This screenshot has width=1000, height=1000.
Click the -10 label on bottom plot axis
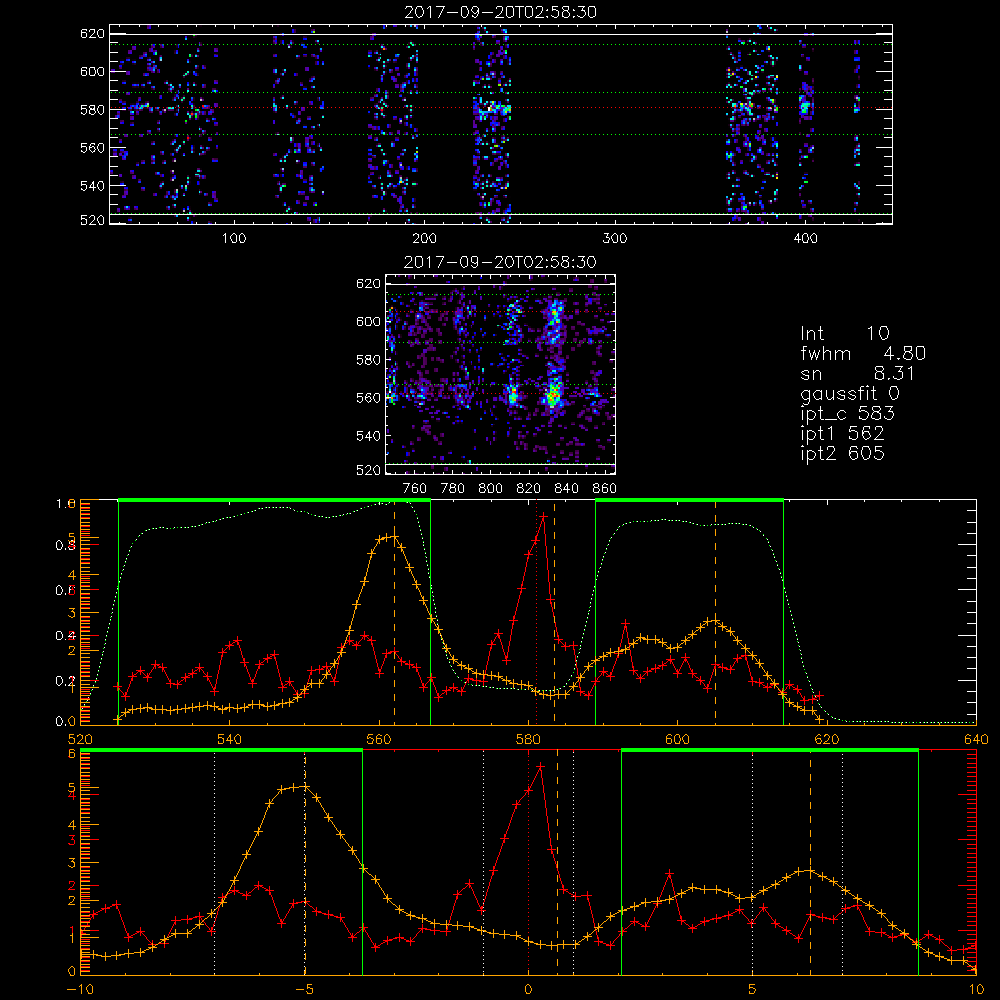click(x=80, y=989)
